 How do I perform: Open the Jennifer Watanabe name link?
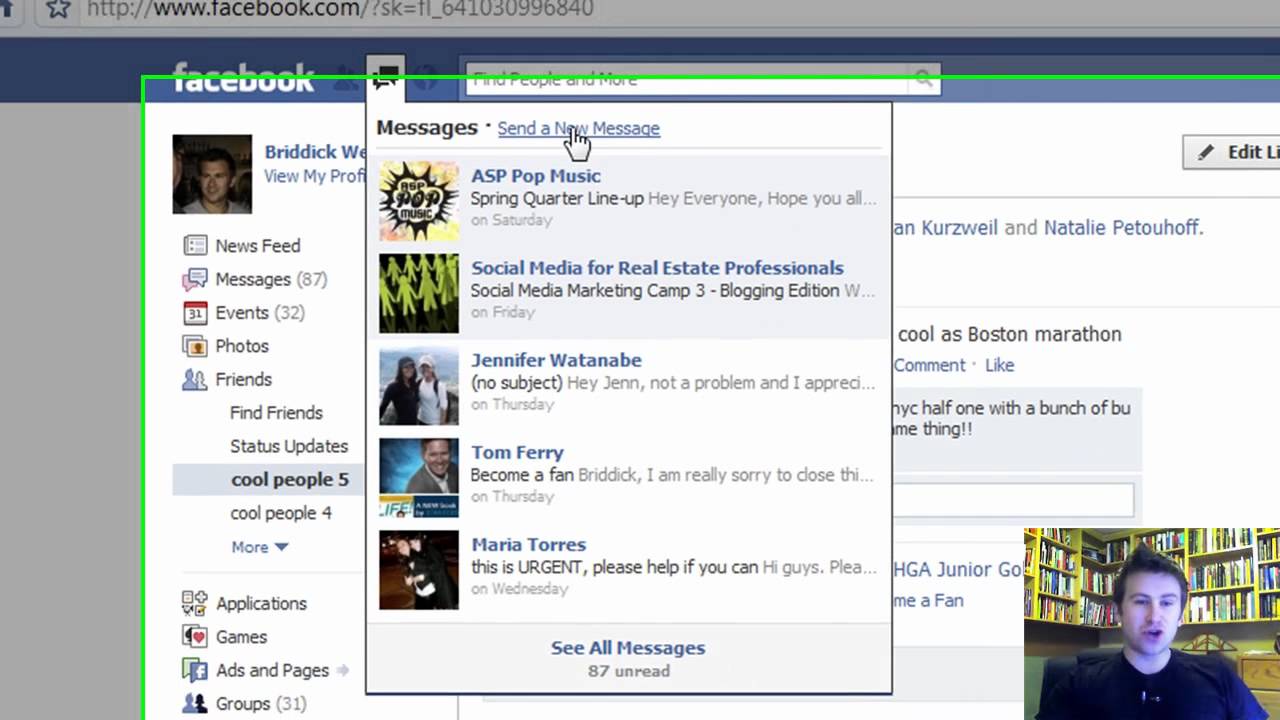pyautogui.click(x=556, y=360)
